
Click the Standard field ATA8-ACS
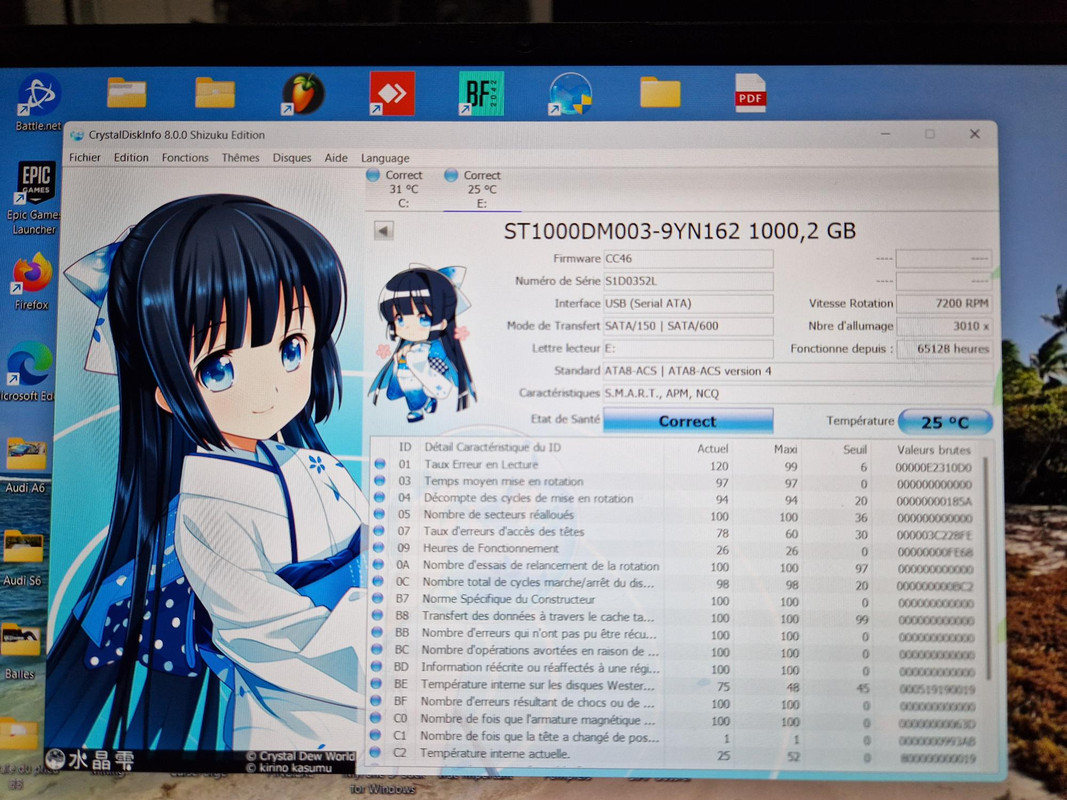[798, 371]
